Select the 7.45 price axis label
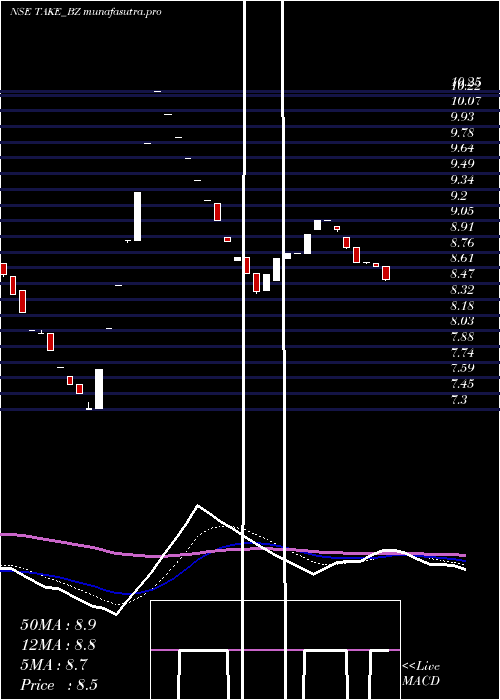Viewport: 500px width, 700px height. coord(462,384)
